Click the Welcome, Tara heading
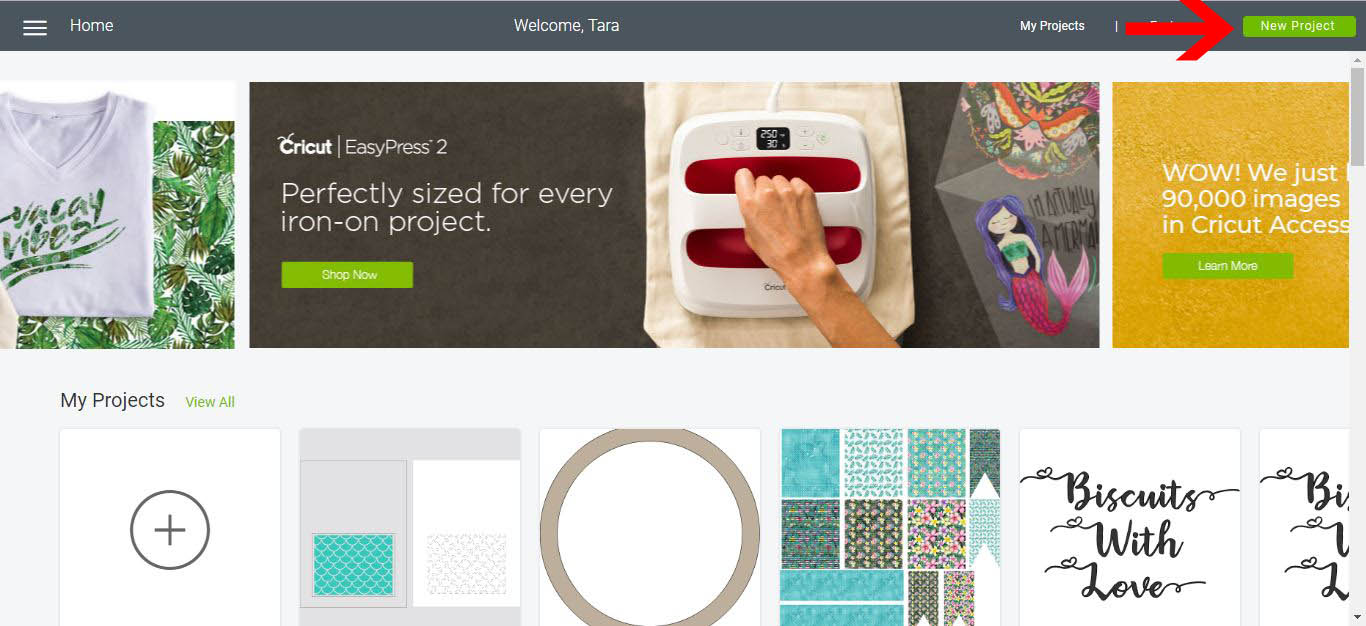 pyautogui.click(x=566, y=26)
